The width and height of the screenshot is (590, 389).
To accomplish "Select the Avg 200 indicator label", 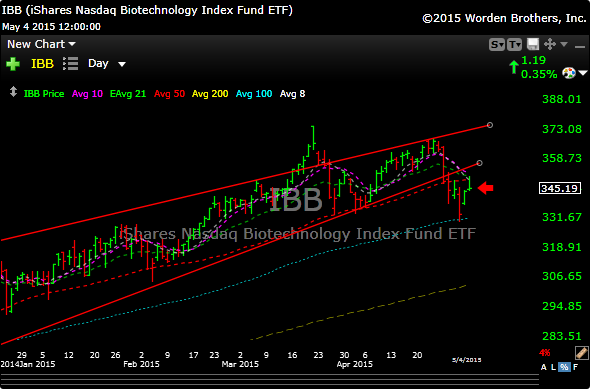I will [x=210, y=94].
